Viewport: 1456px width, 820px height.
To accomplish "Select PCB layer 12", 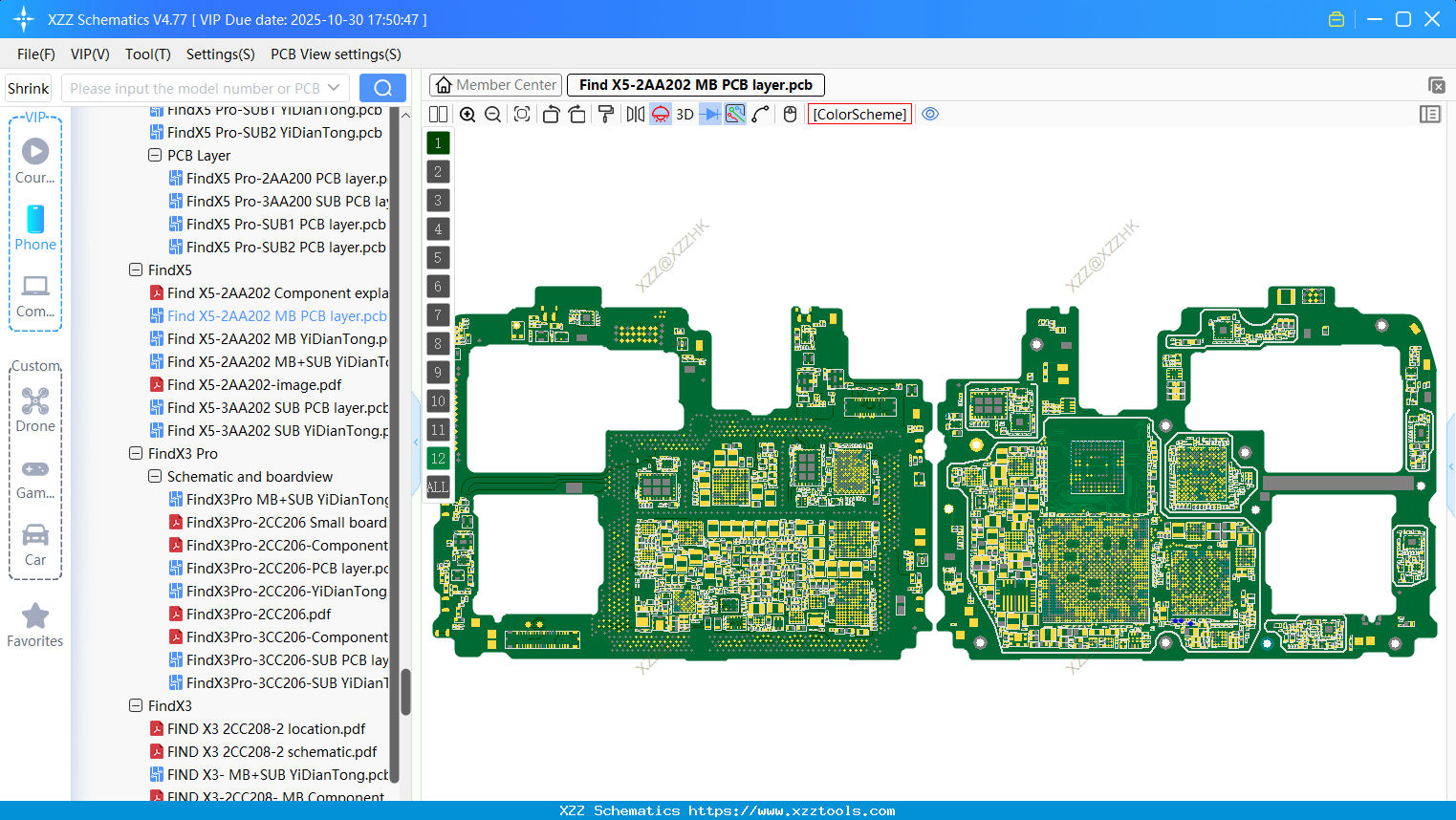I will coord(437,459).
